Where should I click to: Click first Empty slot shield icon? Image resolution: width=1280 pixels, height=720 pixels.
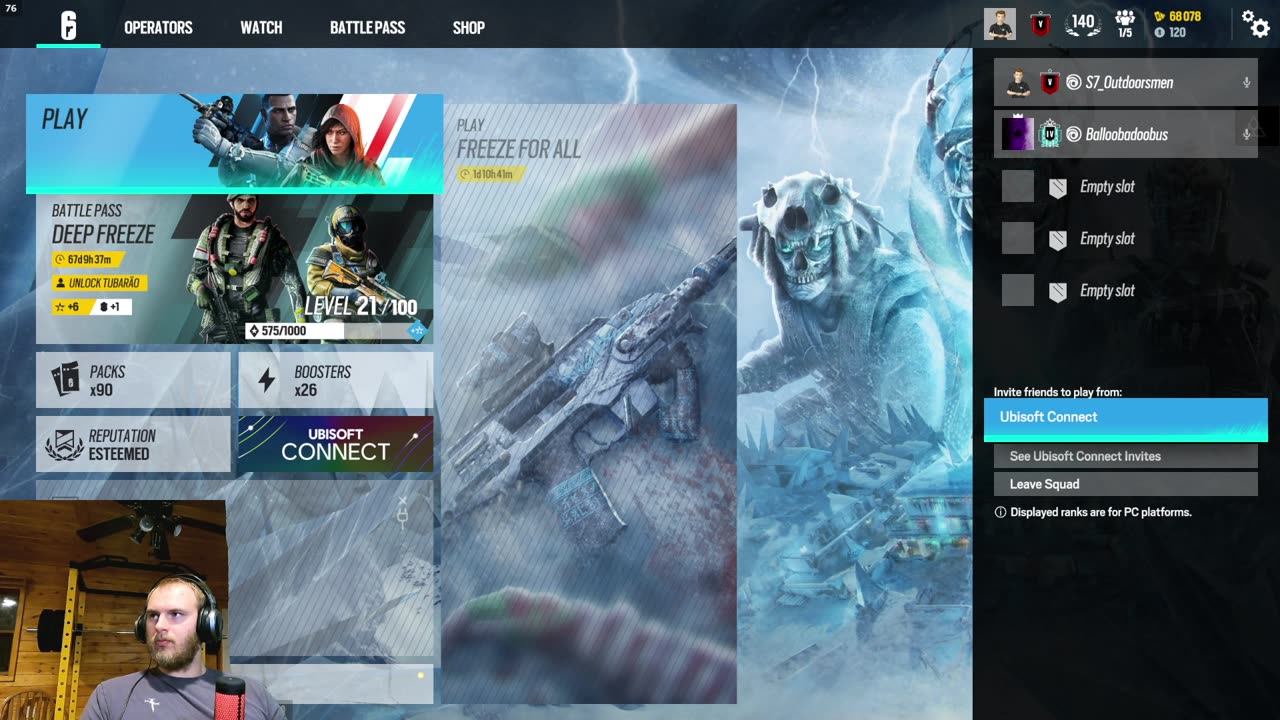[1057, 187]
